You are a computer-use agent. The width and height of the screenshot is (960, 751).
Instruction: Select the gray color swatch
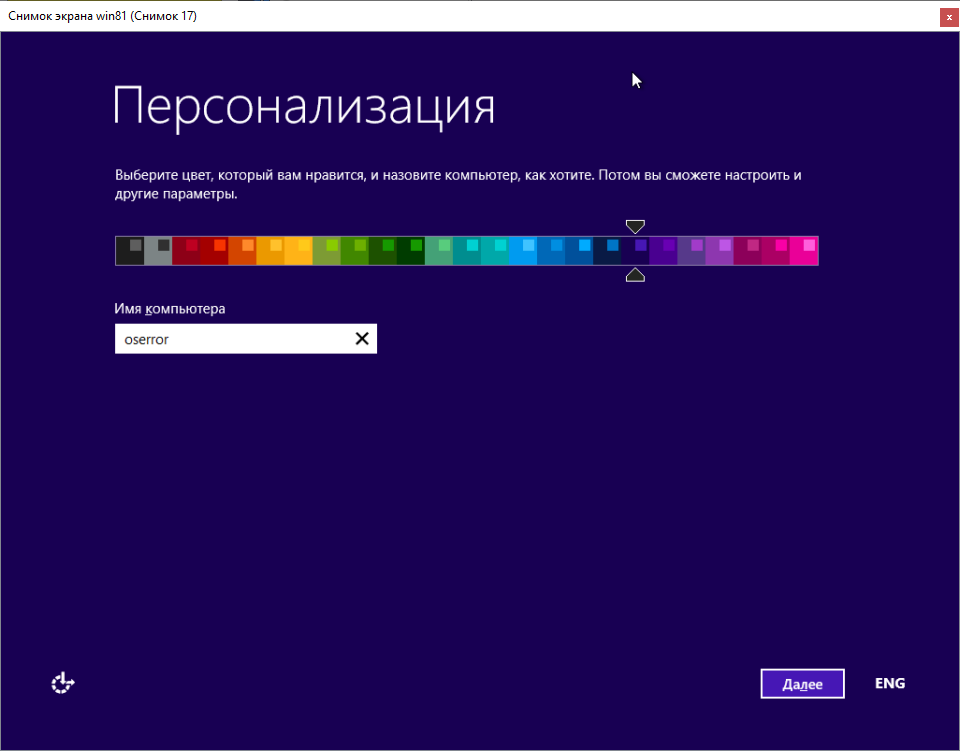pos(158,251)
